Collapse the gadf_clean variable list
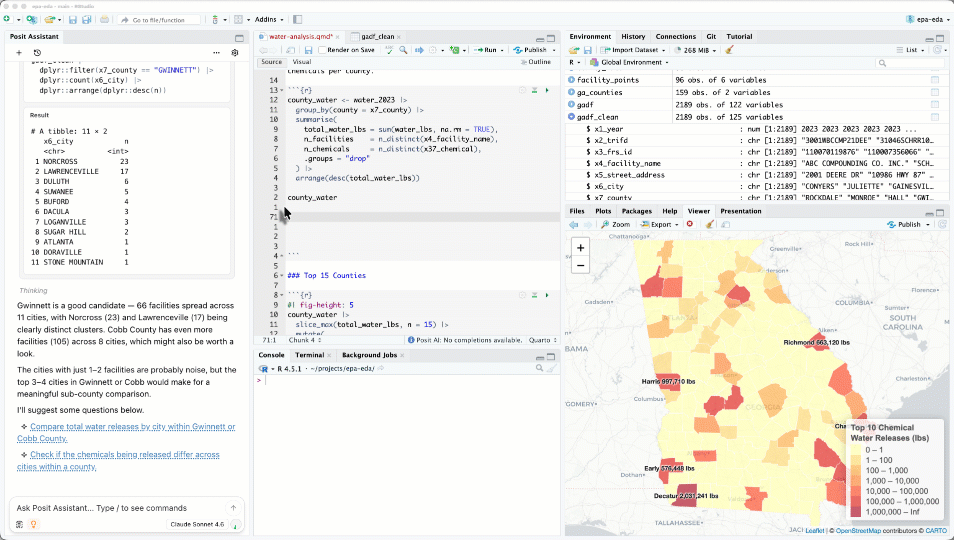The image size is (954, 540). [571, 117]
